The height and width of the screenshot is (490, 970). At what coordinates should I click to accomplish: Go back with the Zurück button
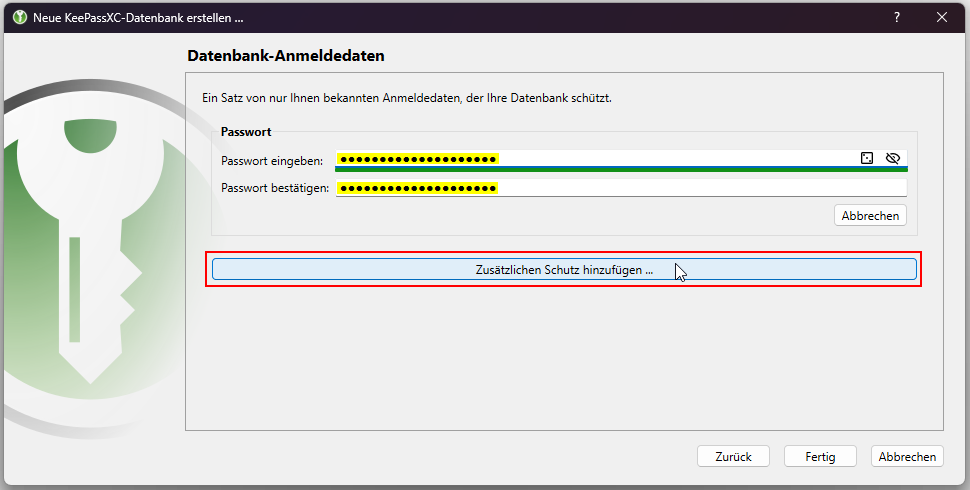[x=734, y=457]
